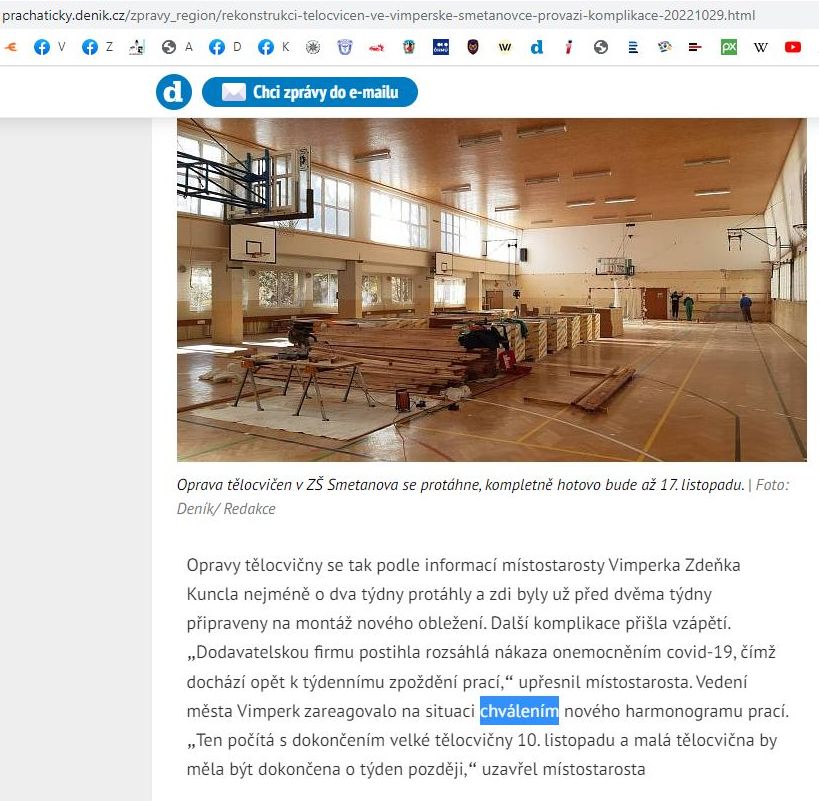Click Chci zprávy do e-mailu button
819x801 pixels.
click(x=310, y=92)
